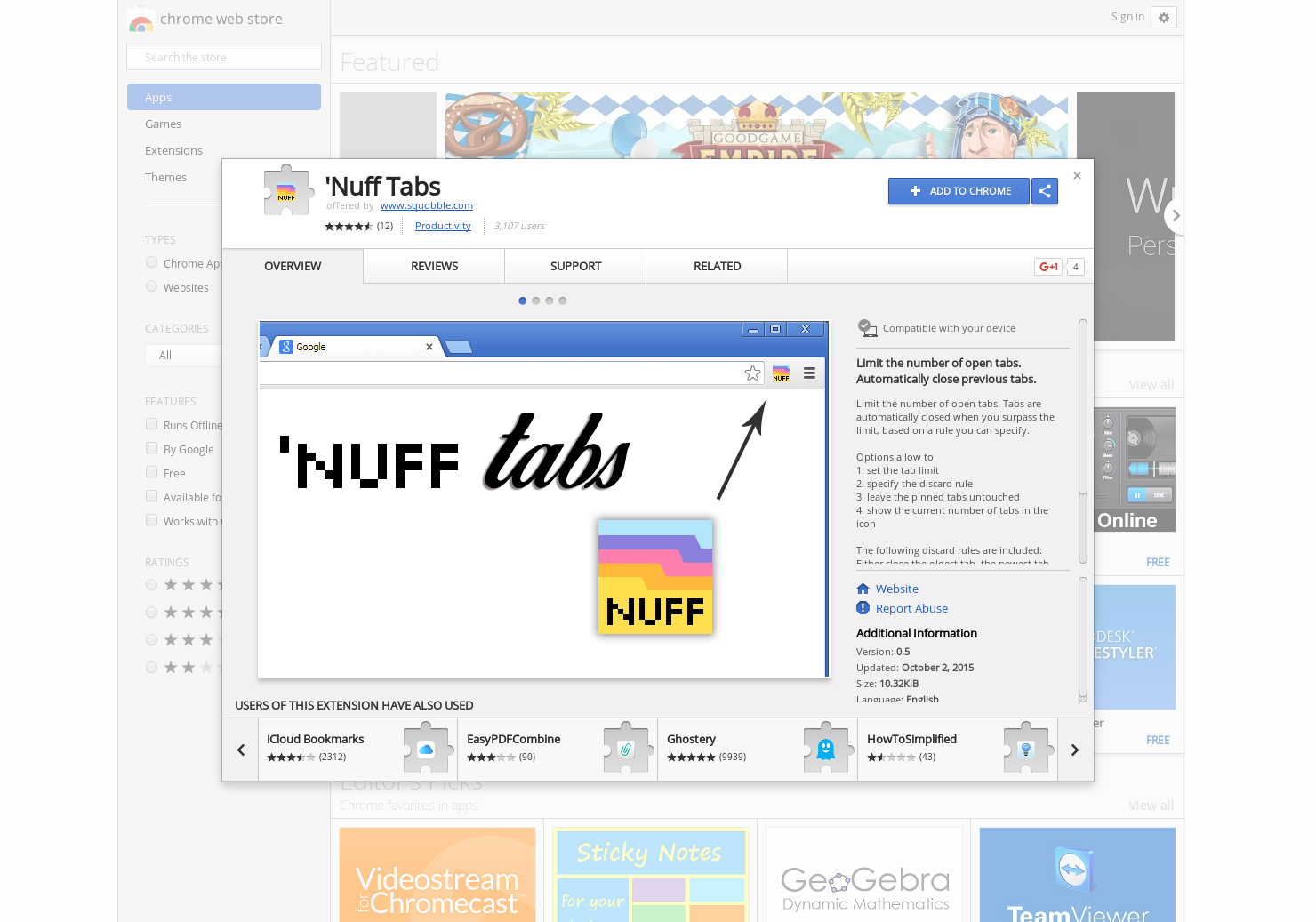Click the share icon beside Add to Chrome
Image resolution: width=1316 pixels, height=922 pixels.
[1045, 191]
